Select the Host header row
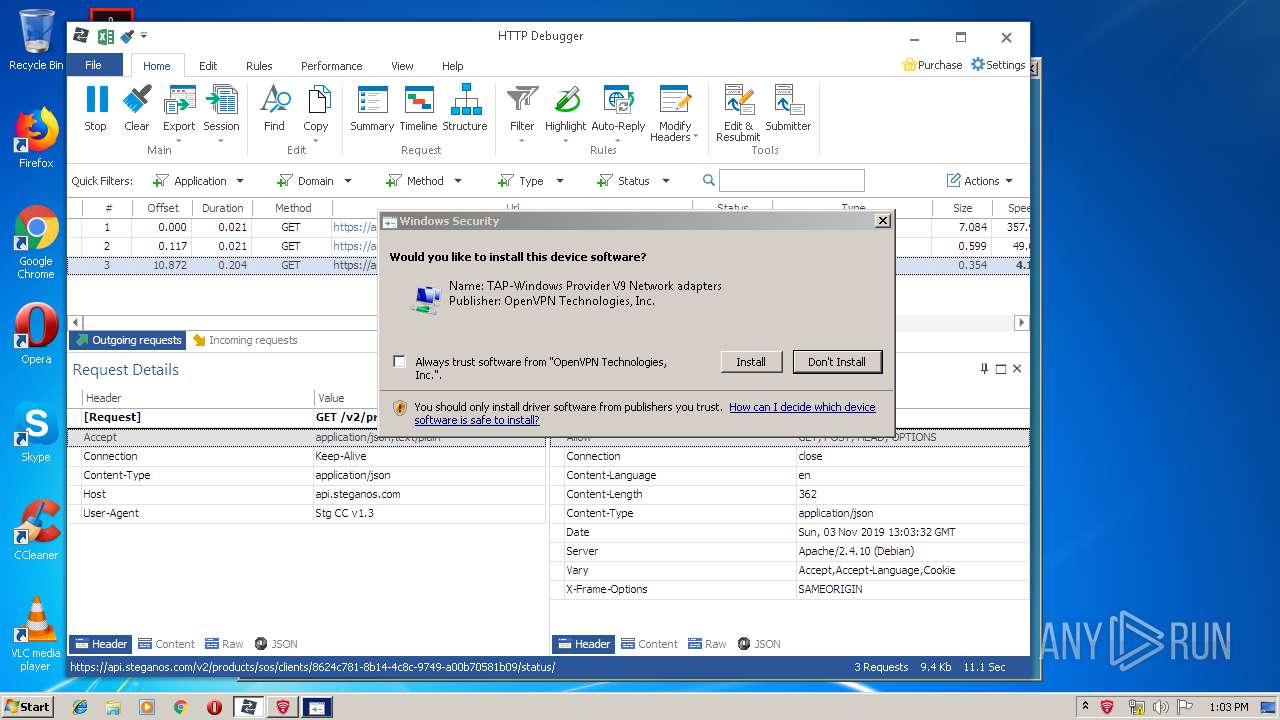Screen dimensions: 1280x720 pos(307,494)
